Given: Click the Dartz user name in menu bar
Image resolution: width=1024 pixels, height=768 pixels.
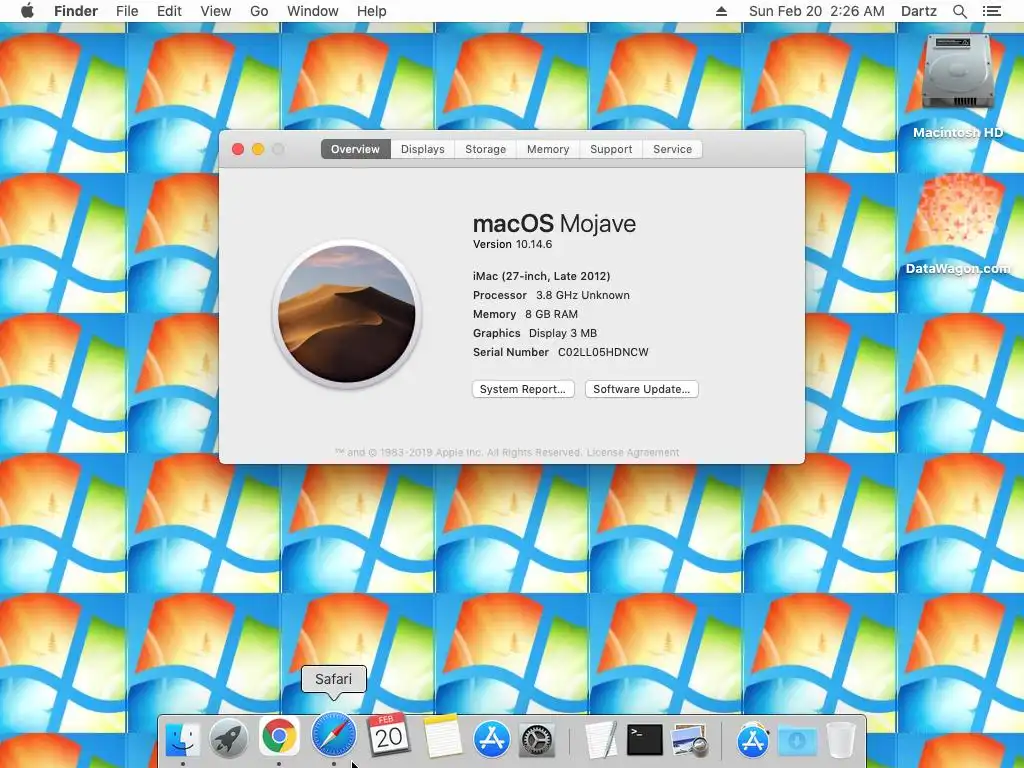Looking at the screenshot, I should tap(918, 11).
